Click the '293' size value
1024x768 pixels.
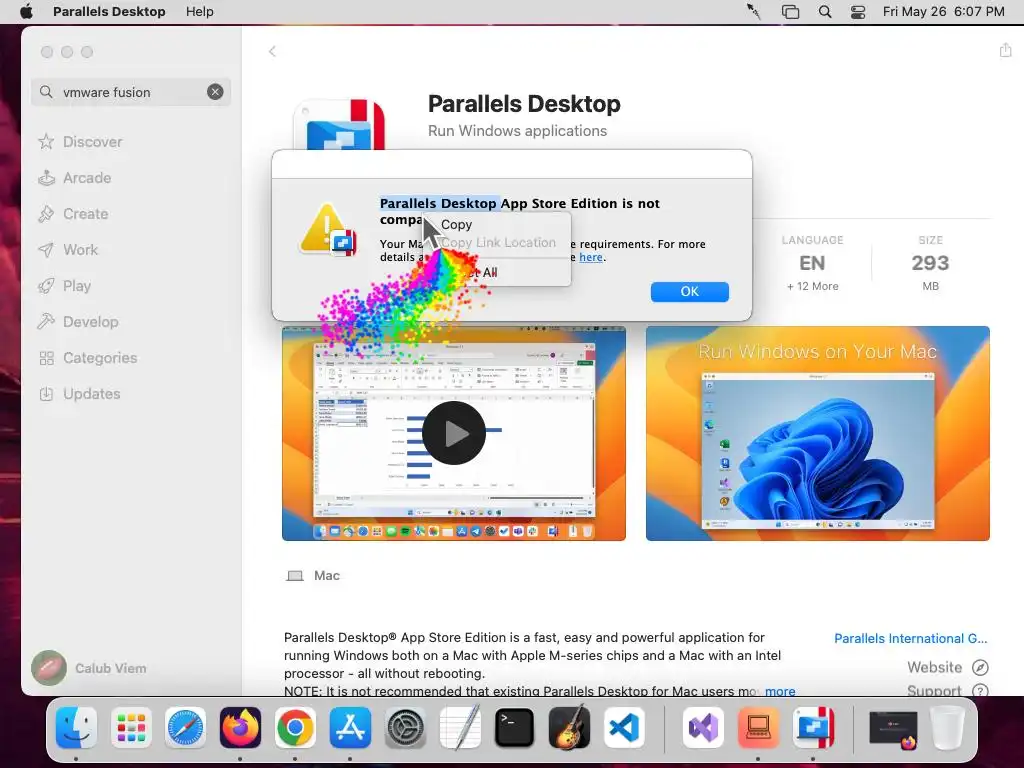point(930,263)
